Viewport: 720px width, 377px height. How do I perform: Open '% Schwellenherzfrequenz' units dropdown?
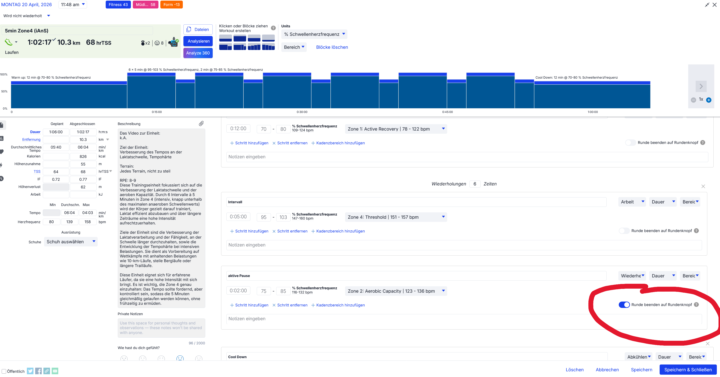pos(315,34)
